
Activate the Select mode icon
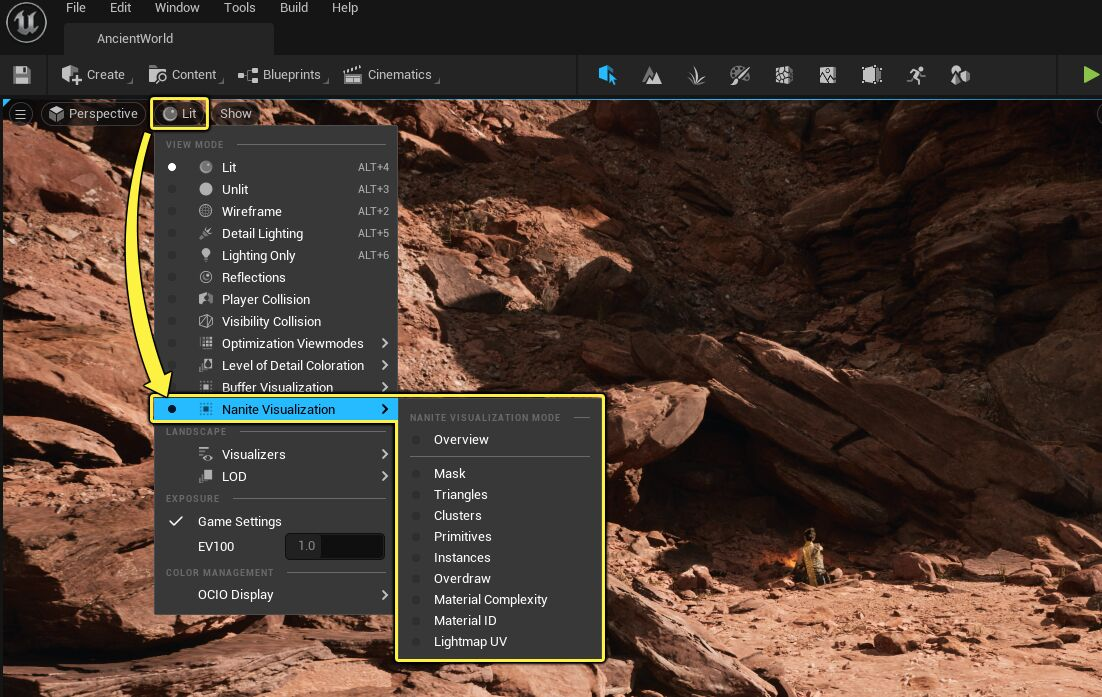(x=607, y=75)
